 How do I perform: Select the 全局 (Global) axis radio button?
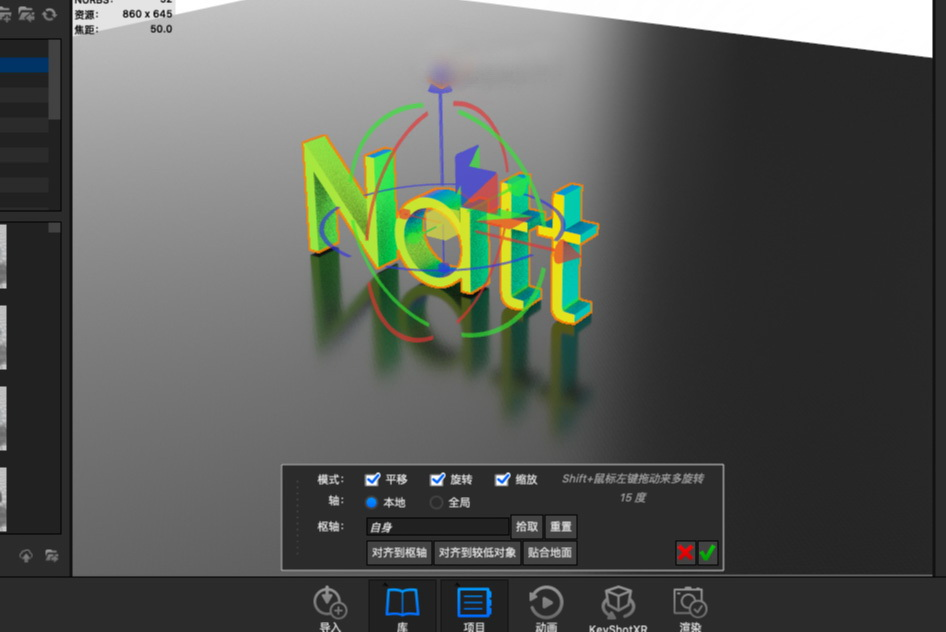436,503
